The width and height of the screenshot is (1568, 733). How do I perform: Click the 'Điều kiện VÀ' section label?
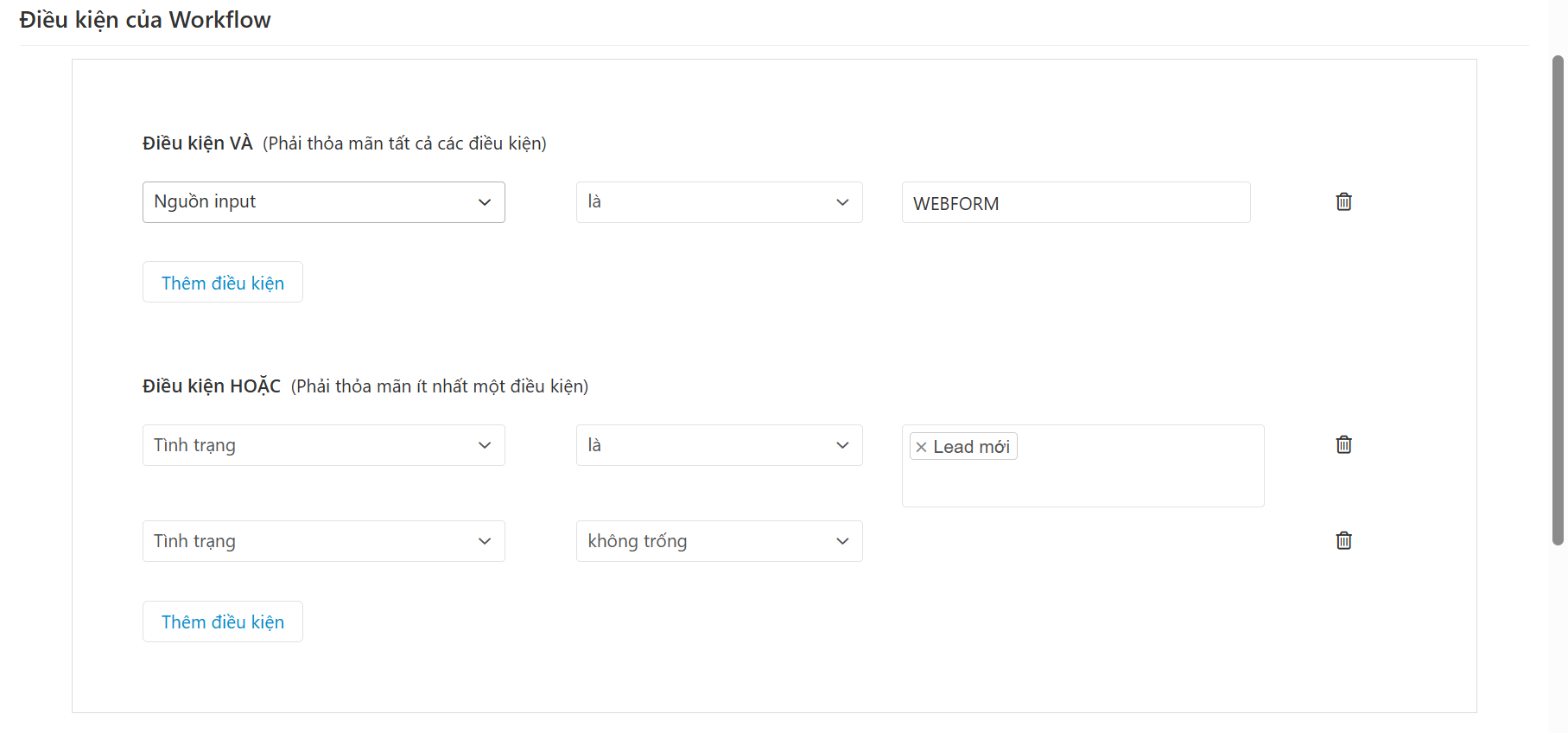click(197, 143)
